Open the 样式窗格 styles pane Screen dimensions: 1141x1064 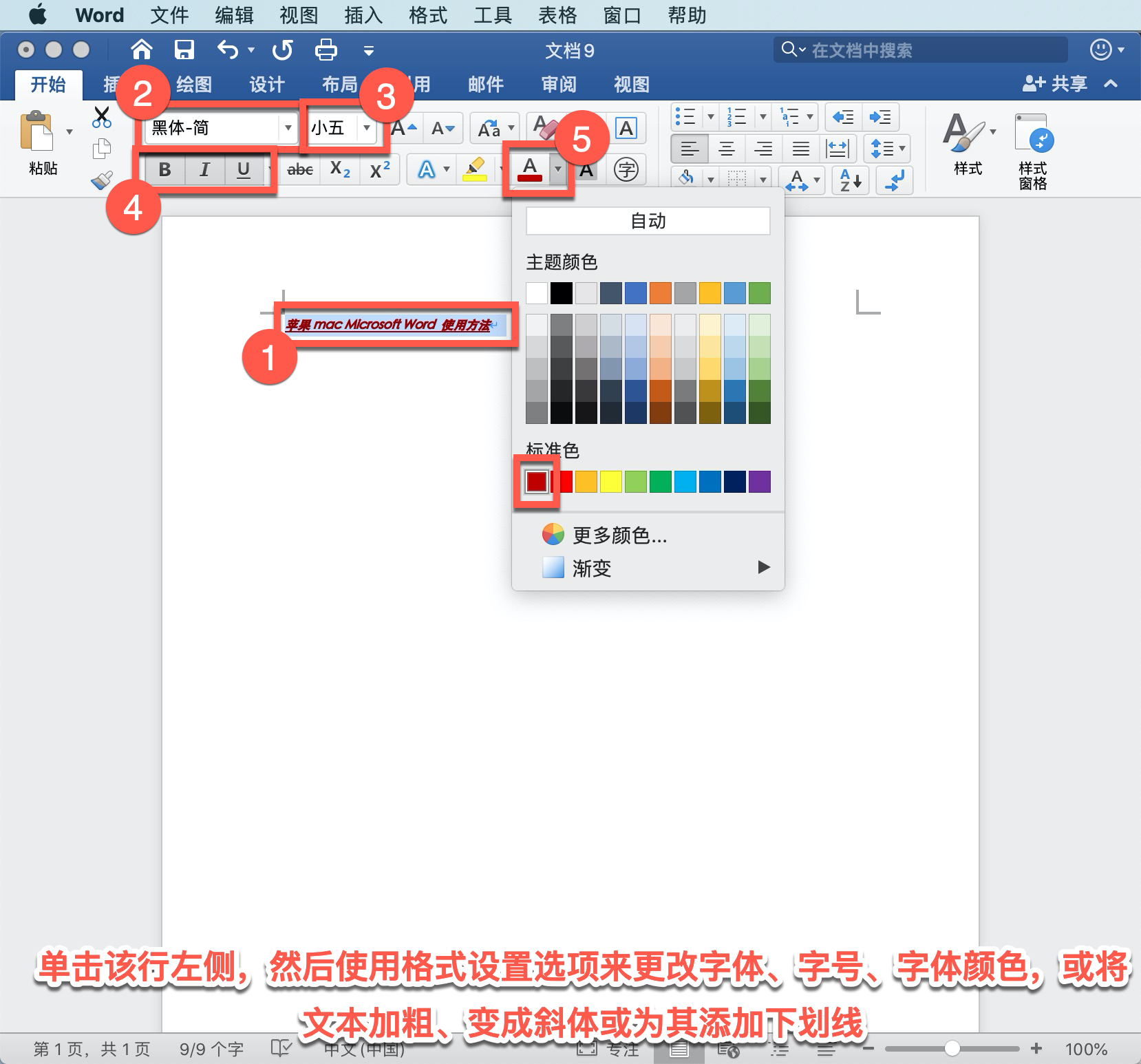click(1033, 151)
